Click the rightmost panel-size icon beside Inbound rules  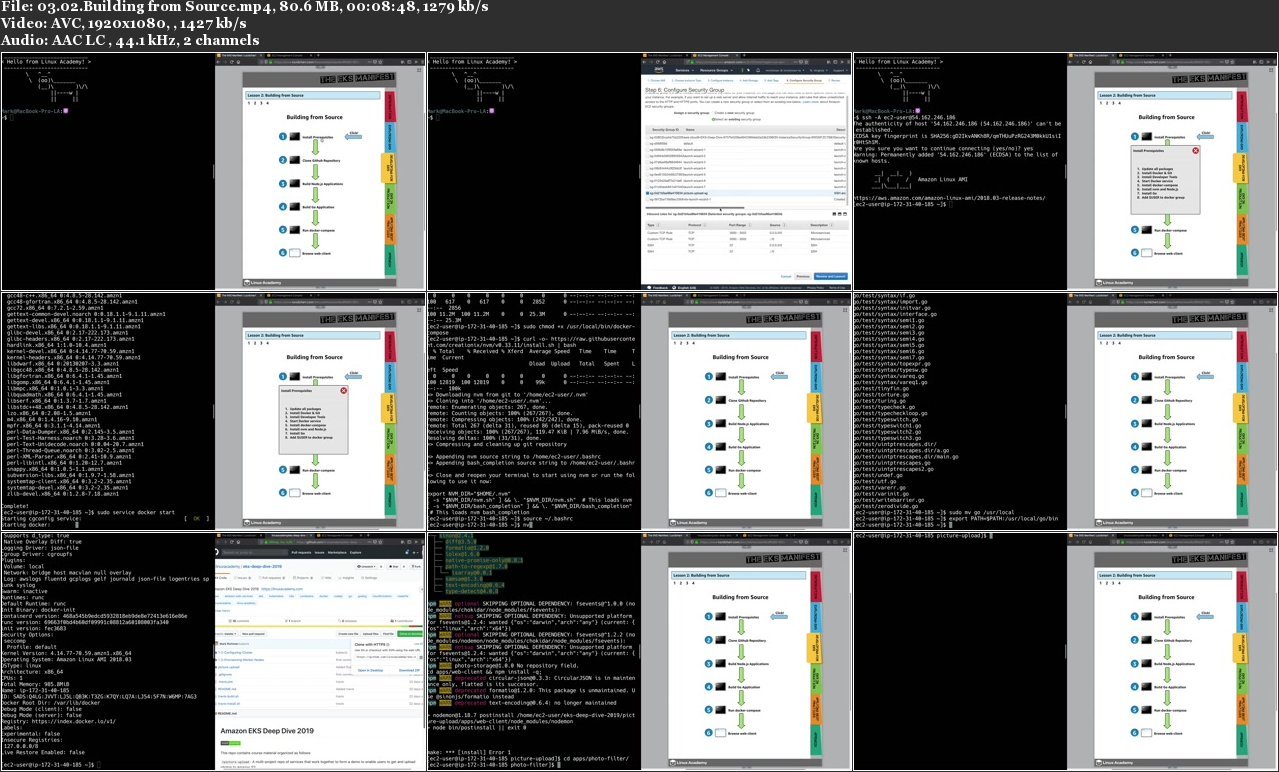pos(845,214)
